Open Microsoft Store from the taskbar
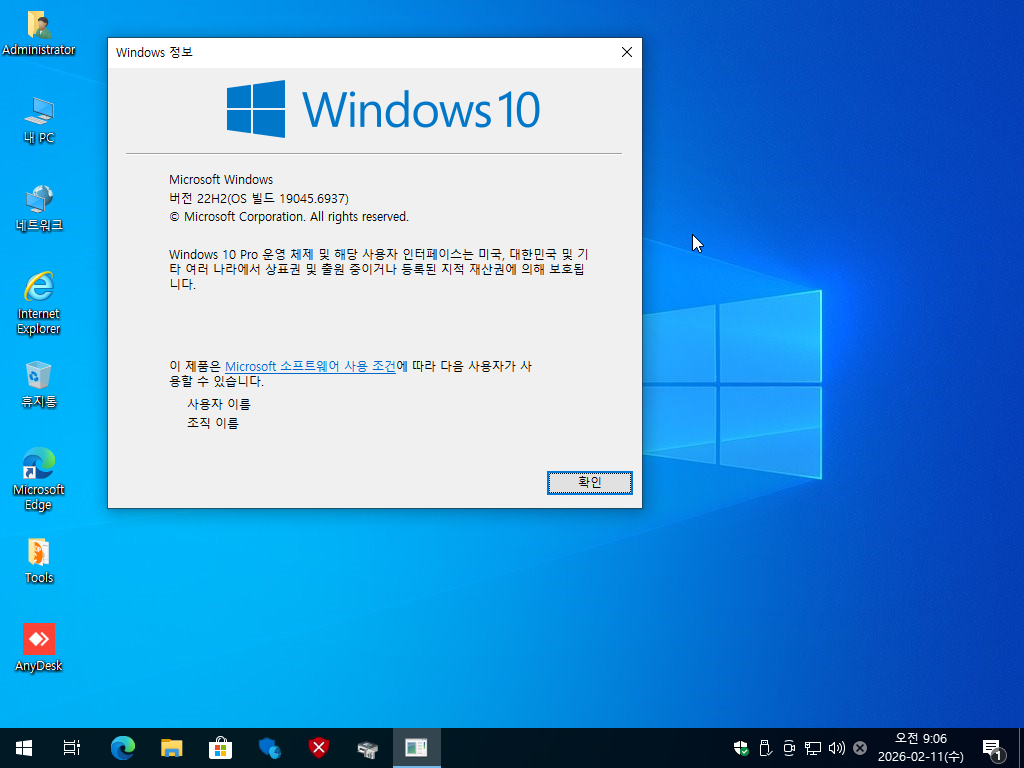Viewport: 1024px width, 768px height. tap(220, 748)
